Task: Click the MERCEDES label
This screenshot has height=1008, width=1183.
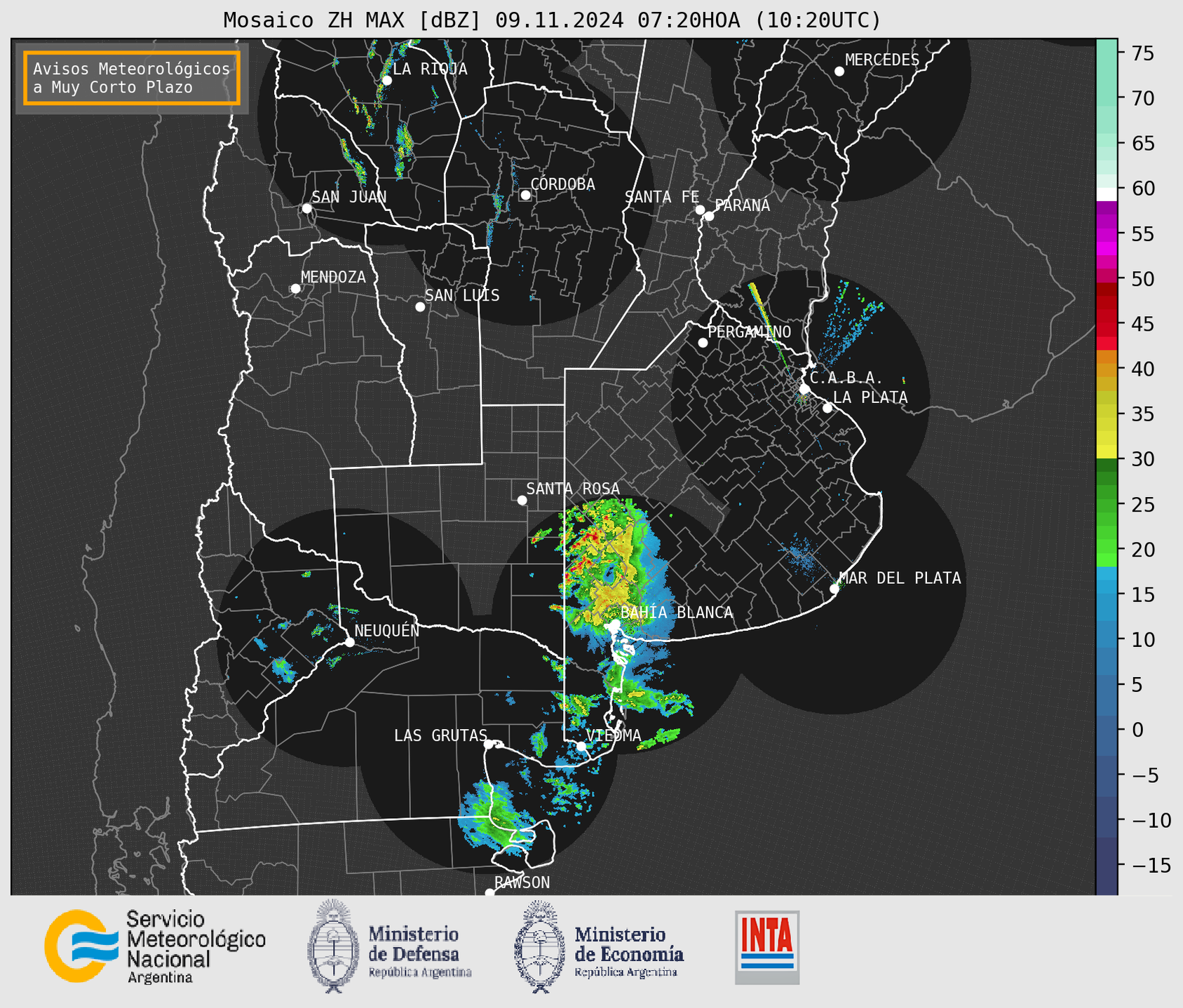Action: click(882, 60)
